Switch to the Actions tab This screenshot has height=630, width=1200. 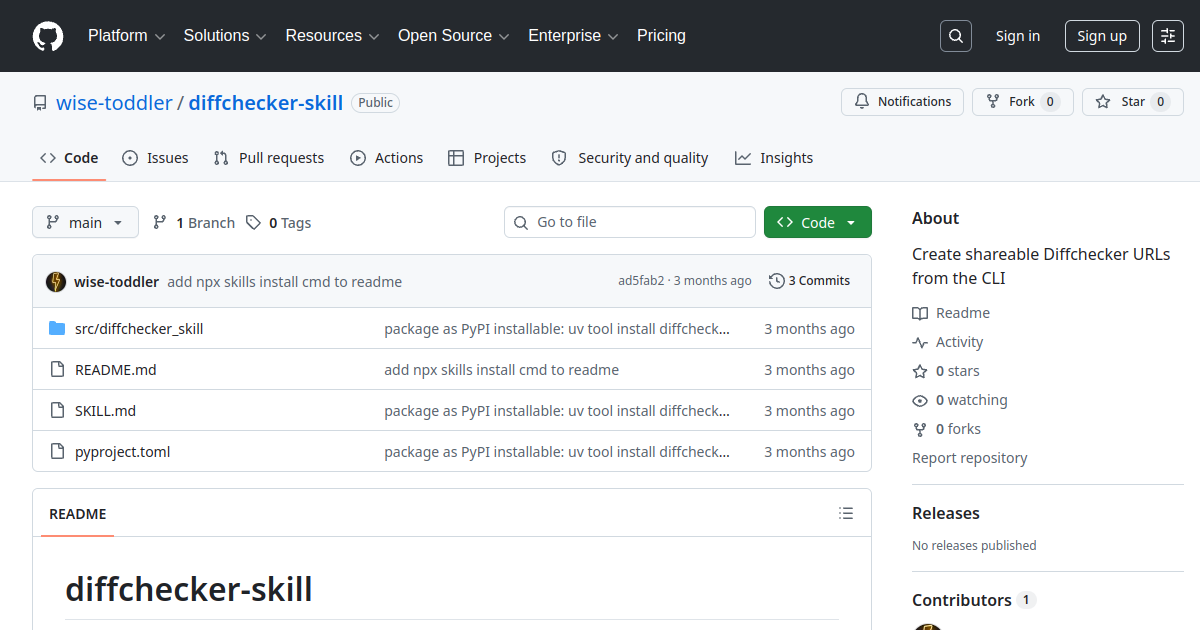pyautogui.click(x=387, y=158)
